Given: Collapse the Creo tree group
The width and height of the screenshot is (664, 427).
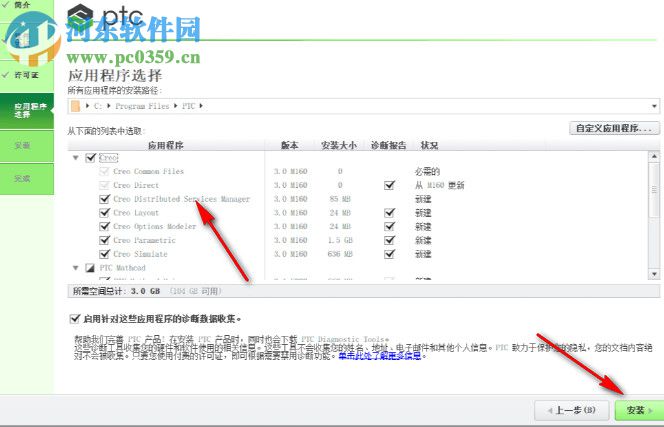Looking at the screenshot, I should [x=76, y=158].
